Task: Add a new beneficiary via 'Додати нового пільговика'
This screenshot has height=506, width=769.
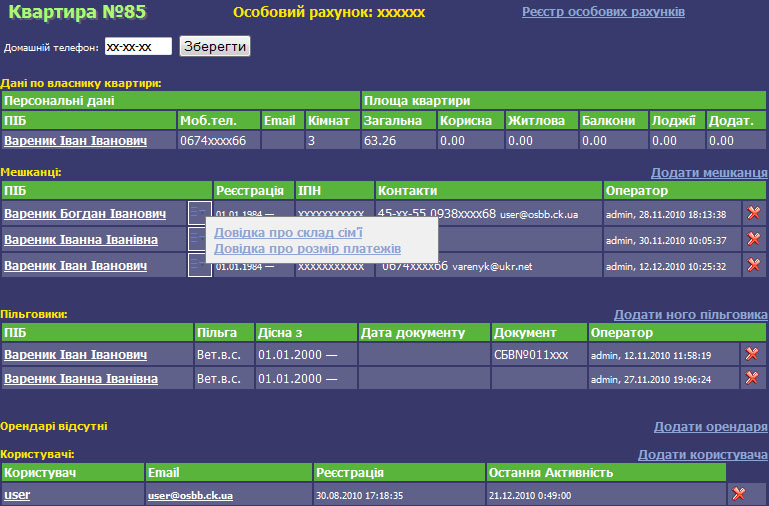Action: (x=690, y=314)
